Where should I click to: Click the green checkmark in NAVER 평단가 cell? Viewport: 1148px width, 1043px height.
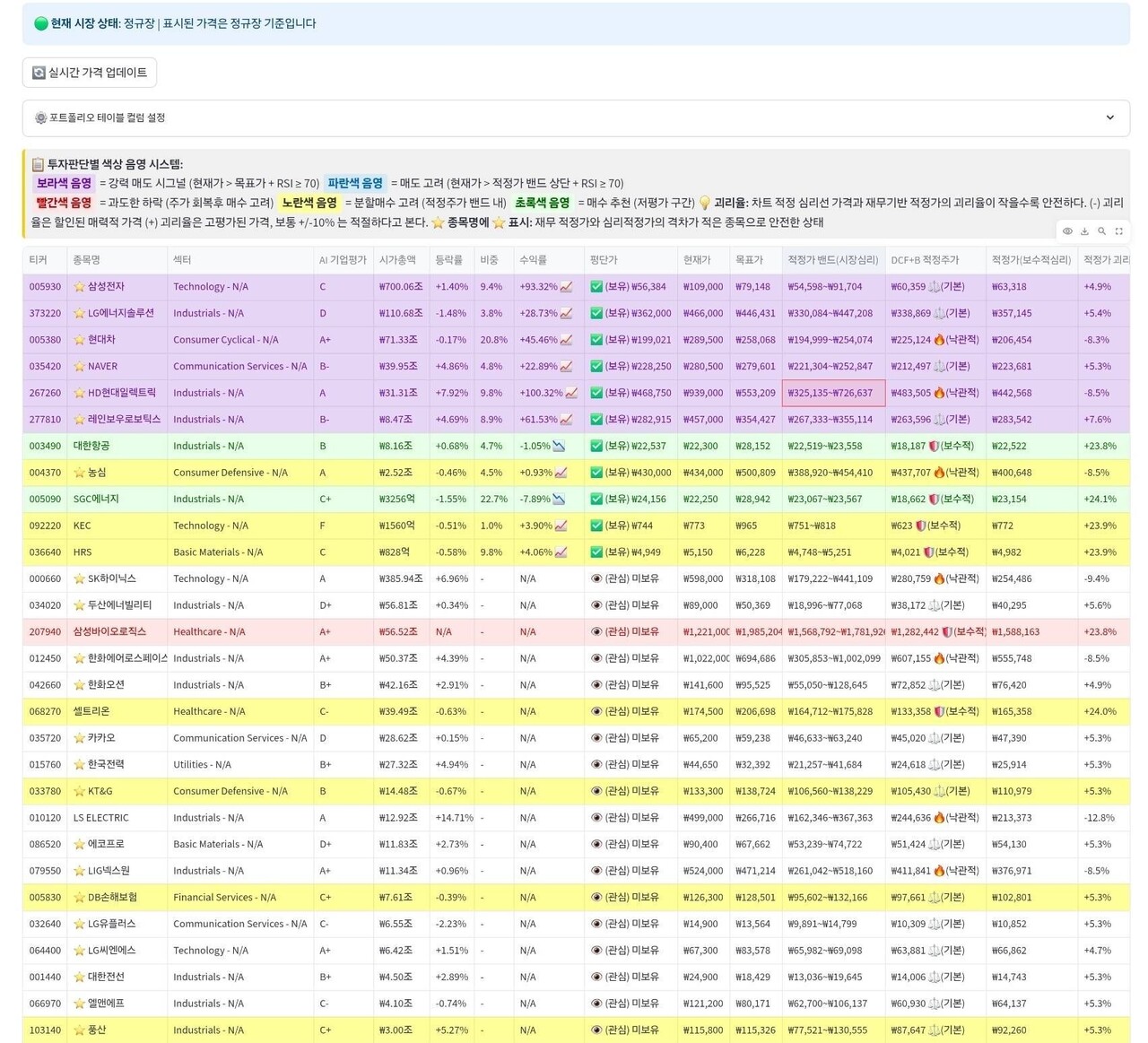pos(596,367)
